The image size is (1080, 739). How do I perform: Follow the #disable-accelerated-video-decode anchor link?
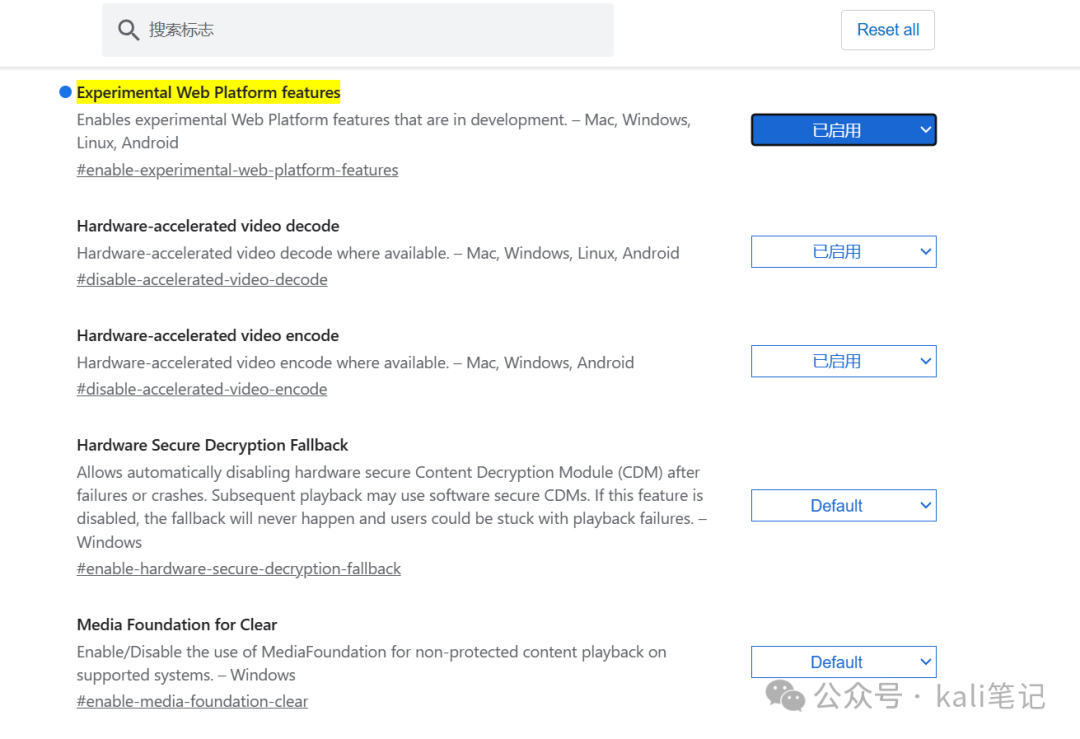coord(202,280)
